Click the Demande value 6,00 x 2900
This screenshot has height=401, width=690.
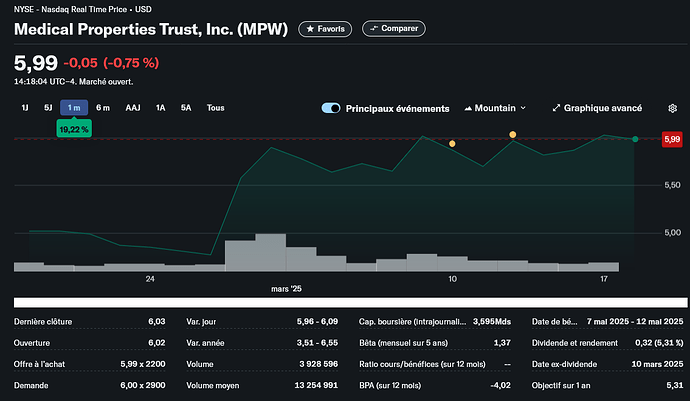143,386
